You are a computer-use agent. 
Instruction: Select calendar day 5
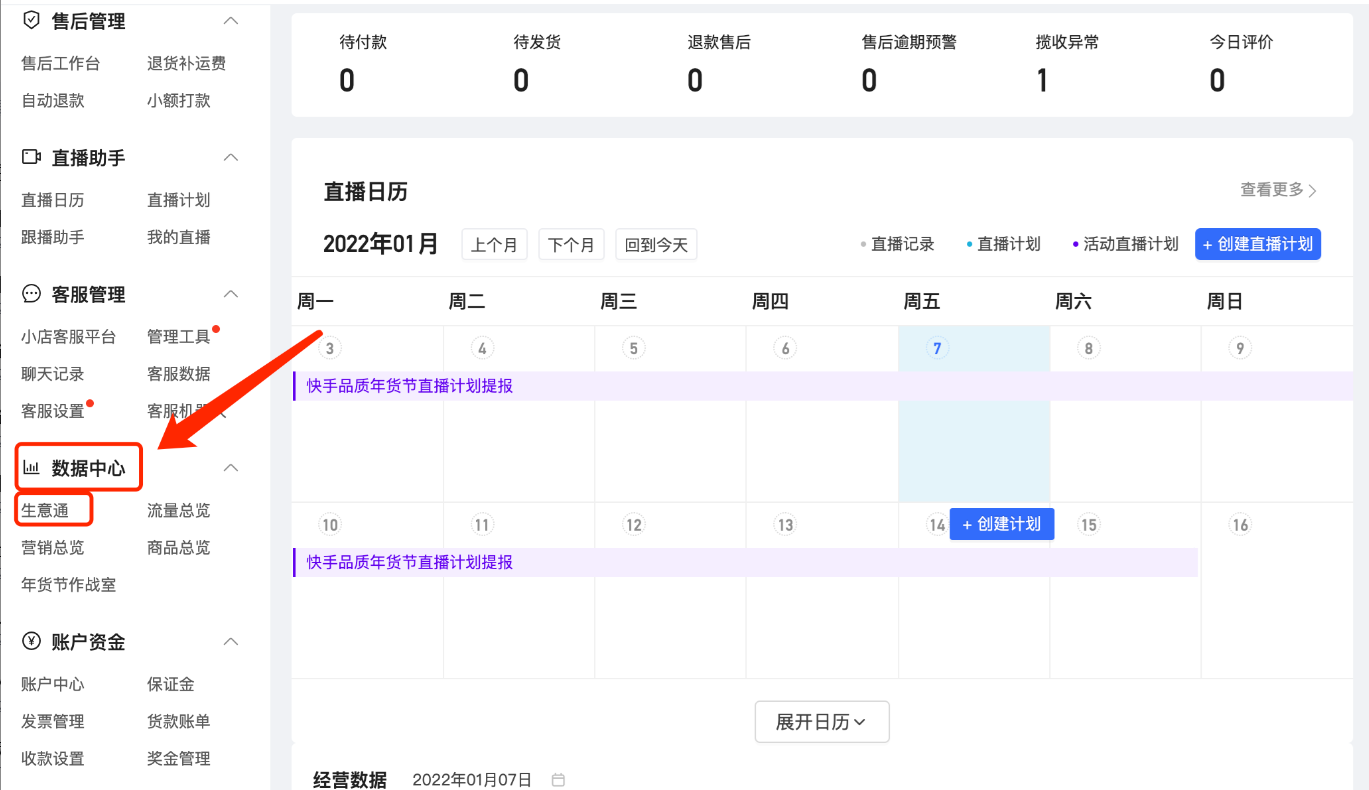pyautogui.click(x=633, y=348)
